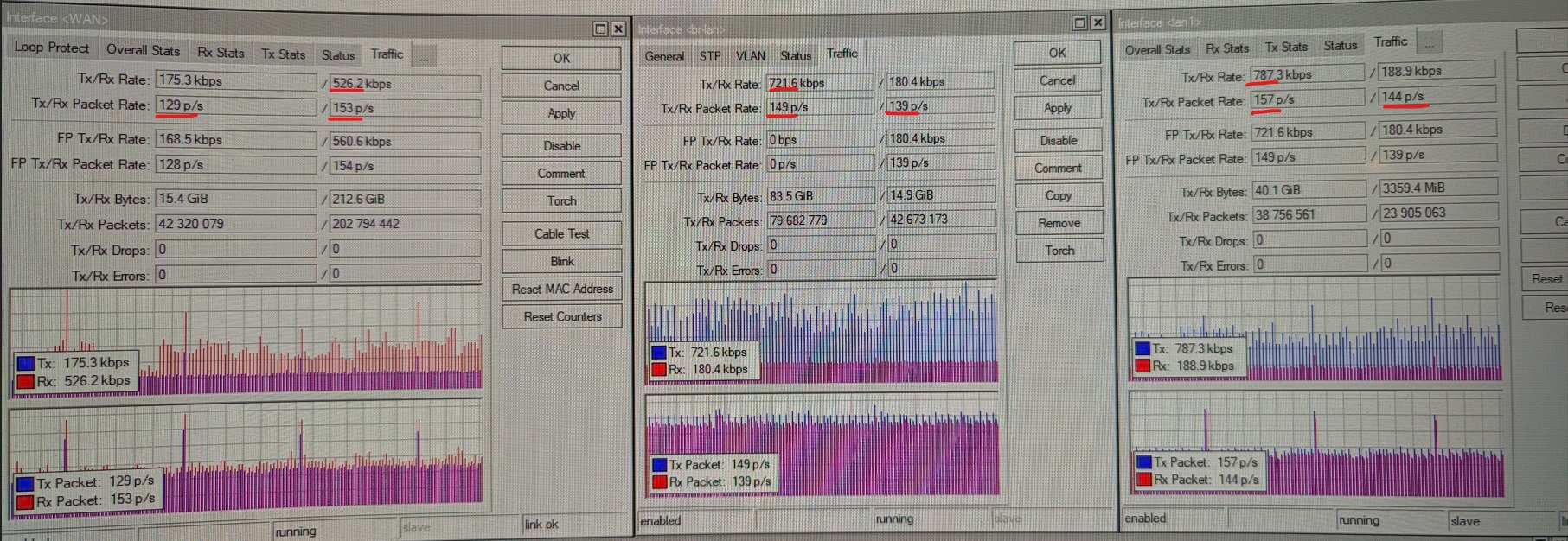
Task: Select brlan Tx Rate field 721.6 kbps
Action: point(820,83)
